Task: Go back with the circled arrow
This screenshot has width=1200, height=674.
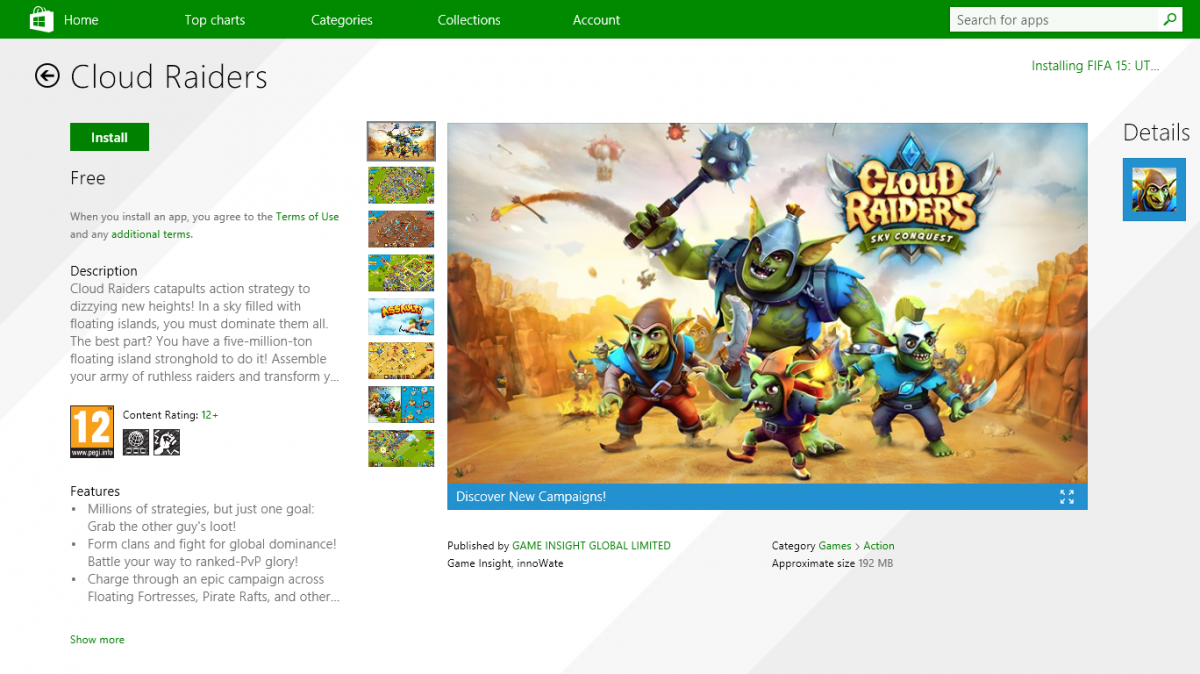Action: [x=47, y=76]
